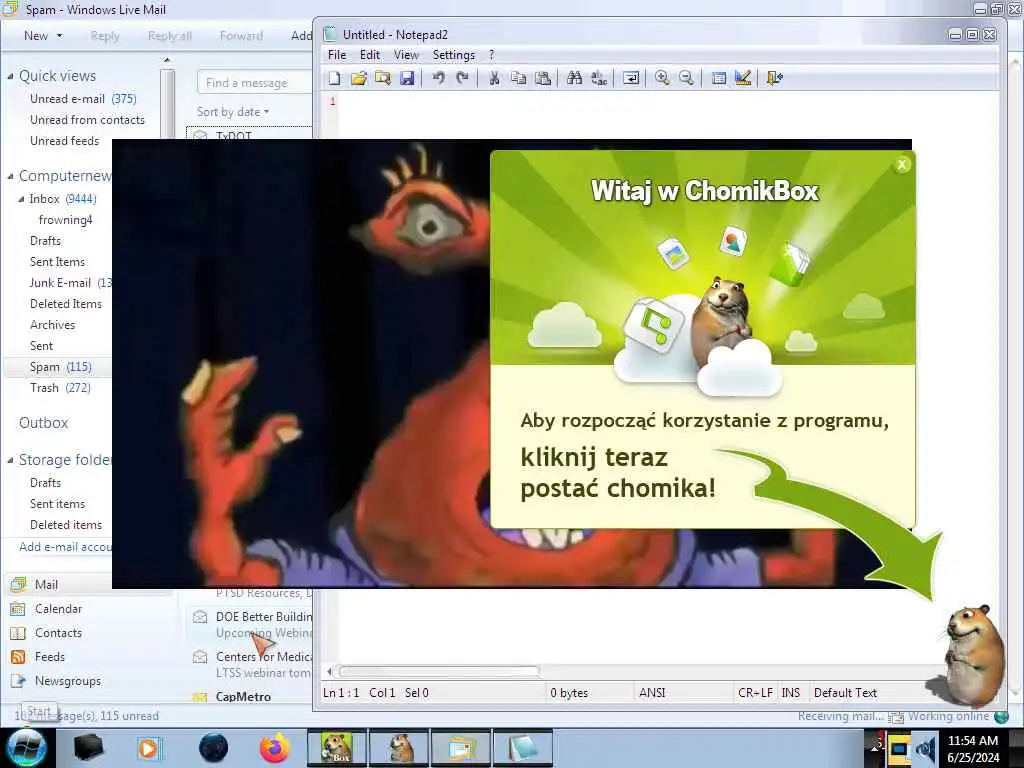Collapse the Quick views section
This screenshot has height=768, width=1024.
(10, 76)
